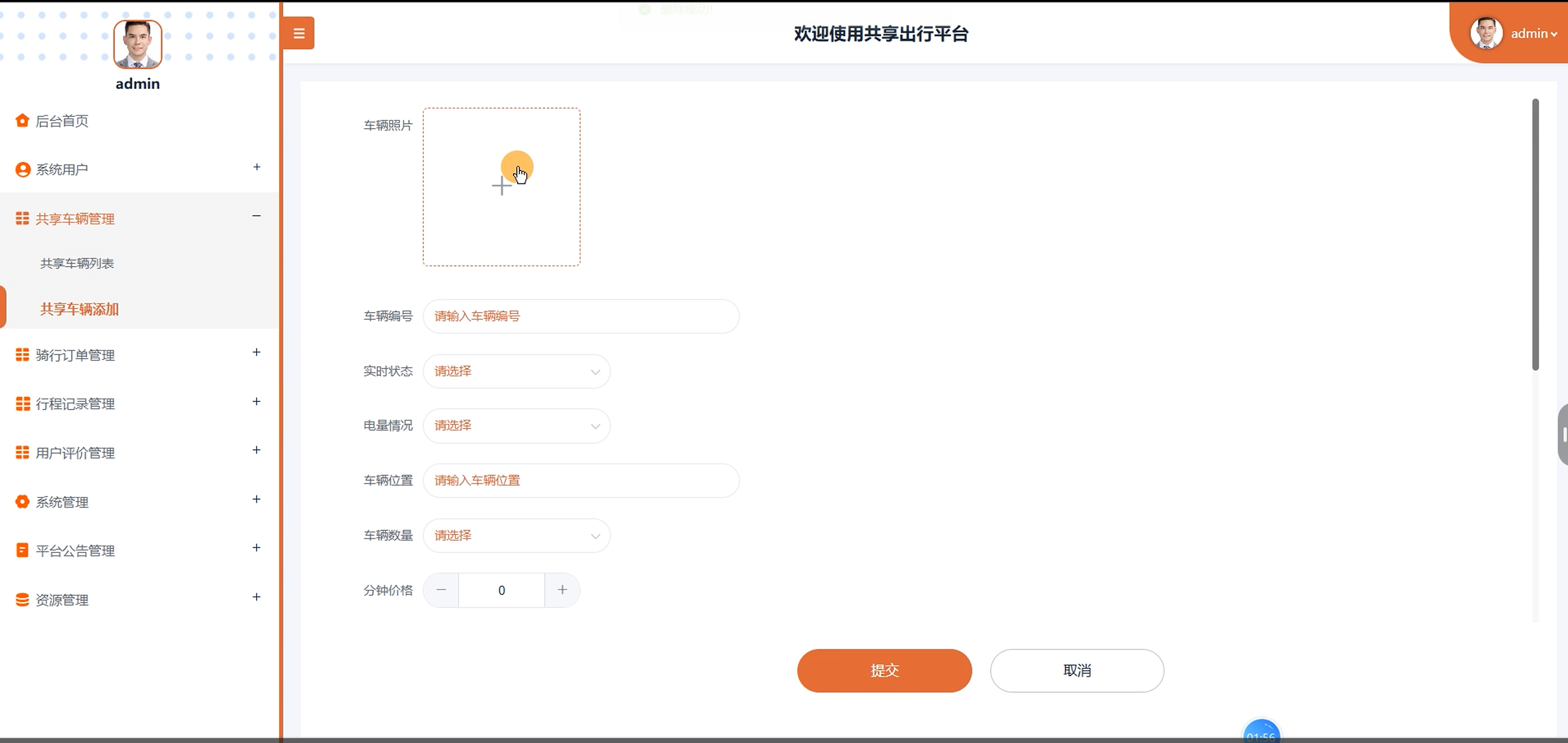
Task: Click the grid icon beside 骑行订单管理
Action: [23, 355]
